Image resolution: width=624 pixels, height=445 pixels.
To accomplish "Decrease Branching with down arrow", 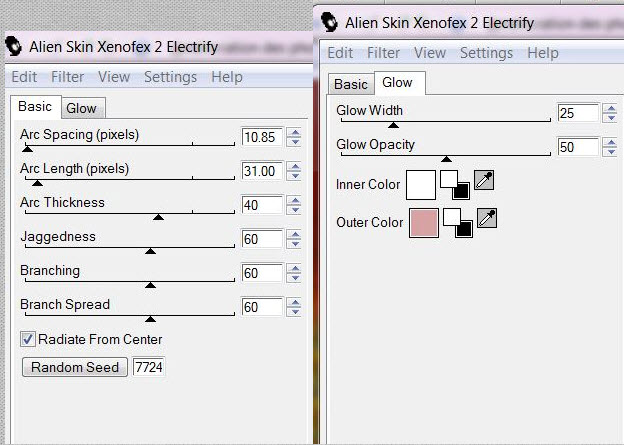I will click(294, 278).
